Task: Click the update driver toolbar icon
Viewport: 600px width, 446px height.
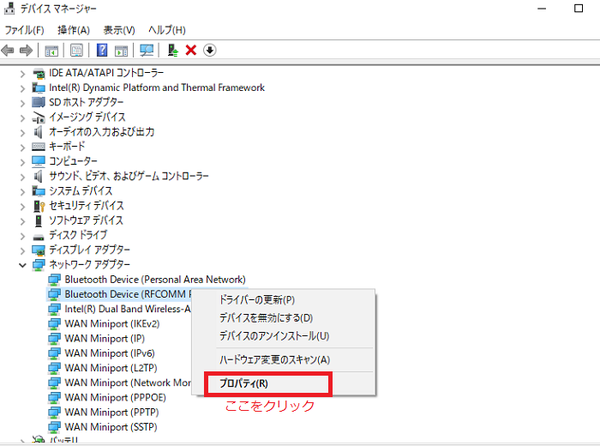Action: [x=173, y=50]
